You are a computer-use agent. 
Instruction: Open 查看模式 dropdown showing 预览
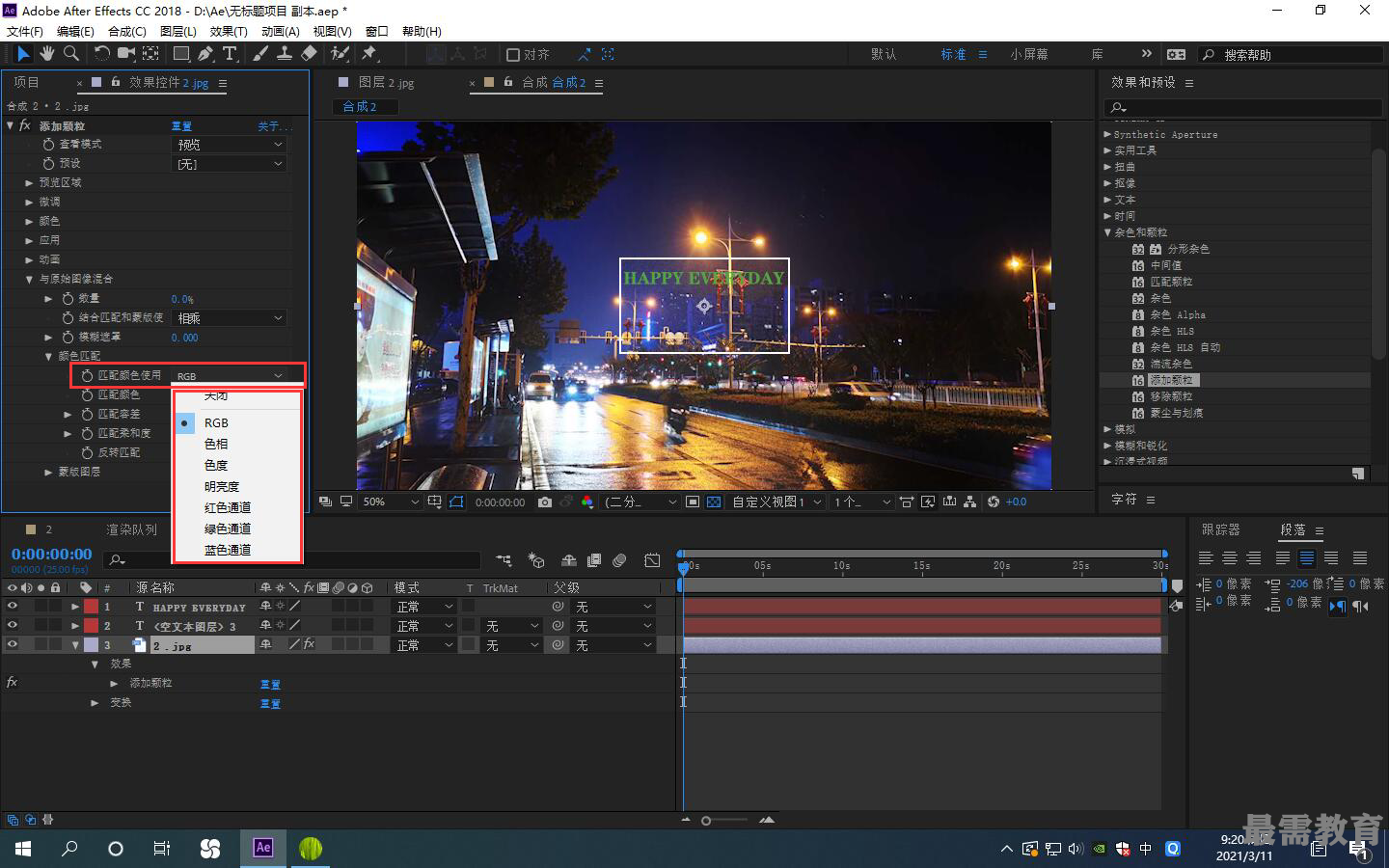click(x=230, y=145)
